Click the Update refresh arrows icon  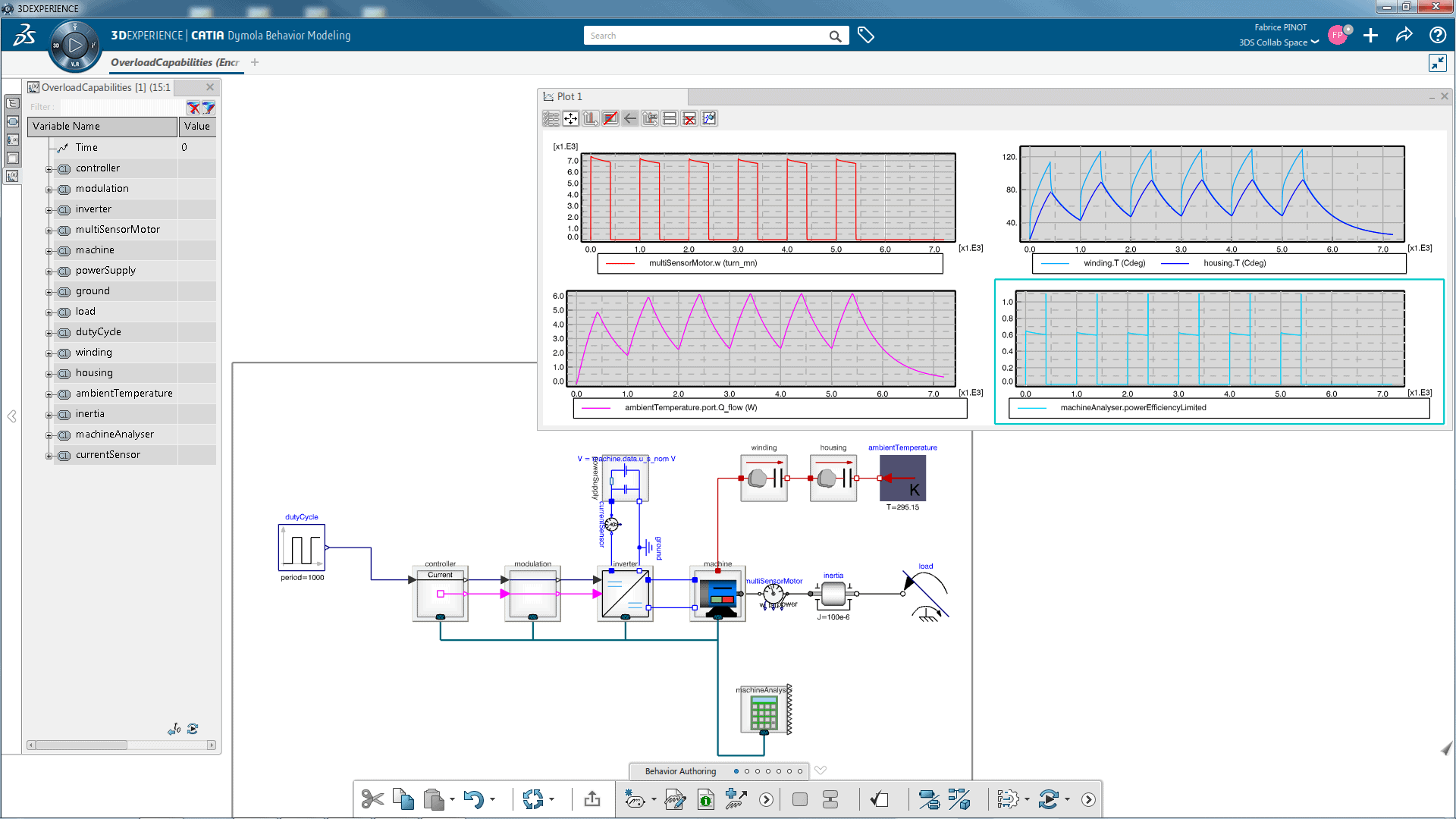coord(533,799)
